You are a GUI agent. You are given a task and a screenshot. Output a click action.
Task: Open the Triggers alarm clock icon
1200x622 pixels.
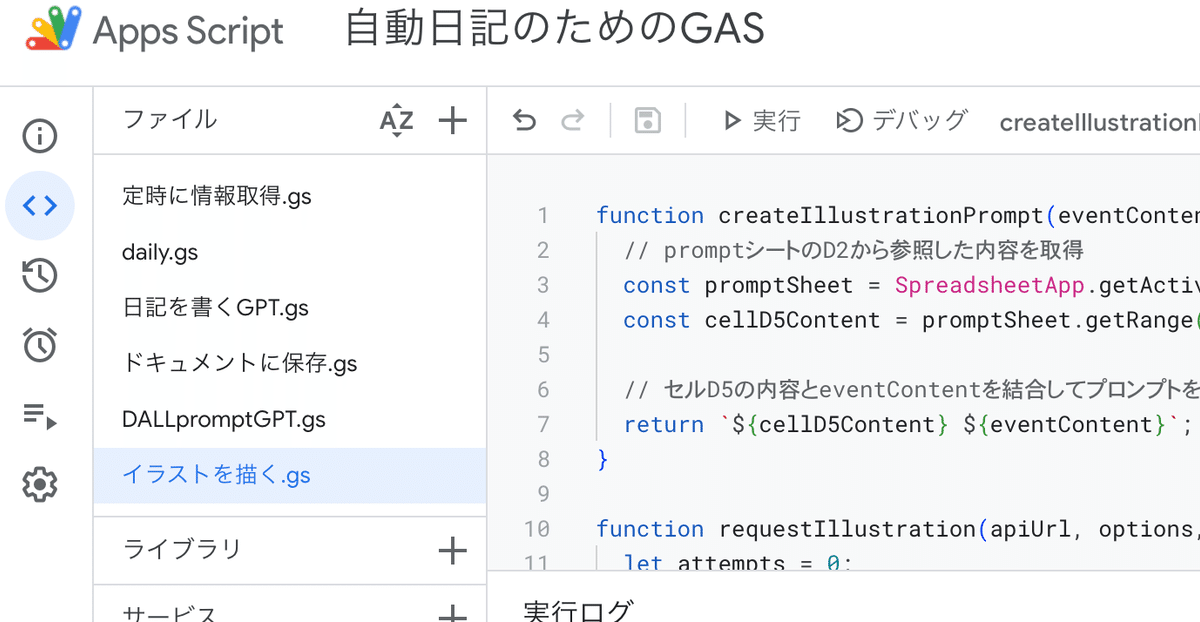pos(40,346)
